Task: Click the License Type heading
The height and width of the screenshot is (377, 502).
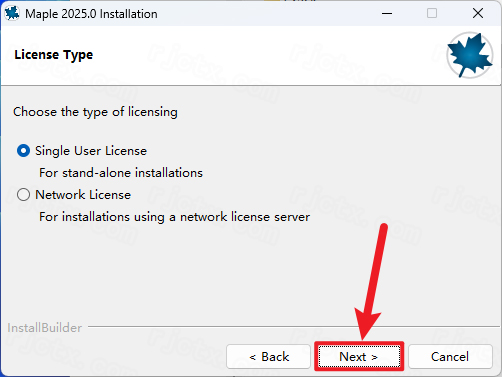Action: [54, 55]
